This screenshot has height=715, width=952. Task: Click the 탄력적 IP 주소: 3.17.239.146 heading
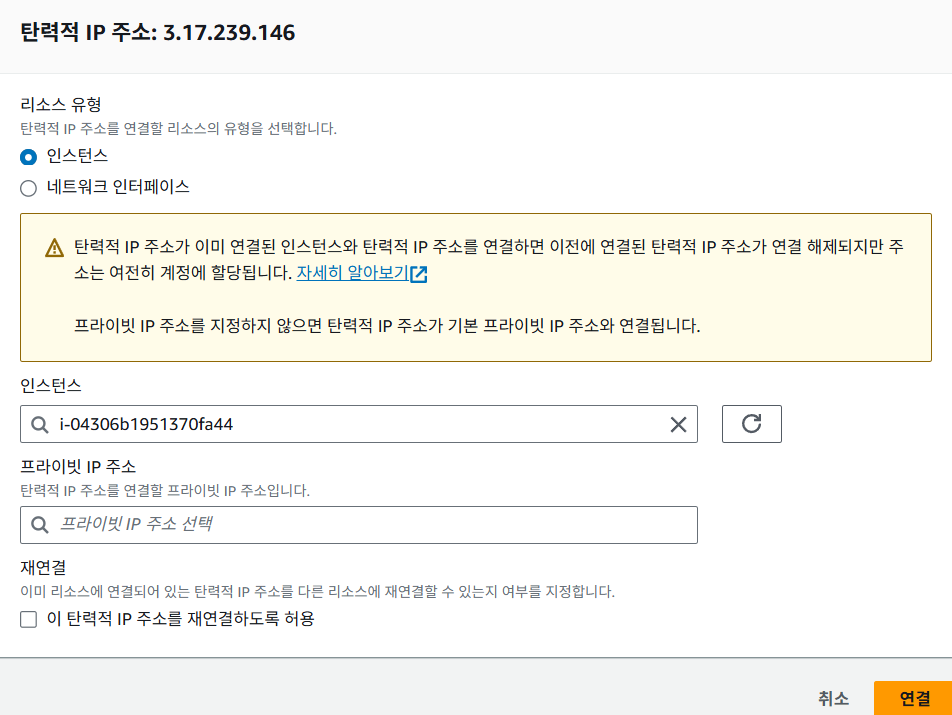point(158,33)
